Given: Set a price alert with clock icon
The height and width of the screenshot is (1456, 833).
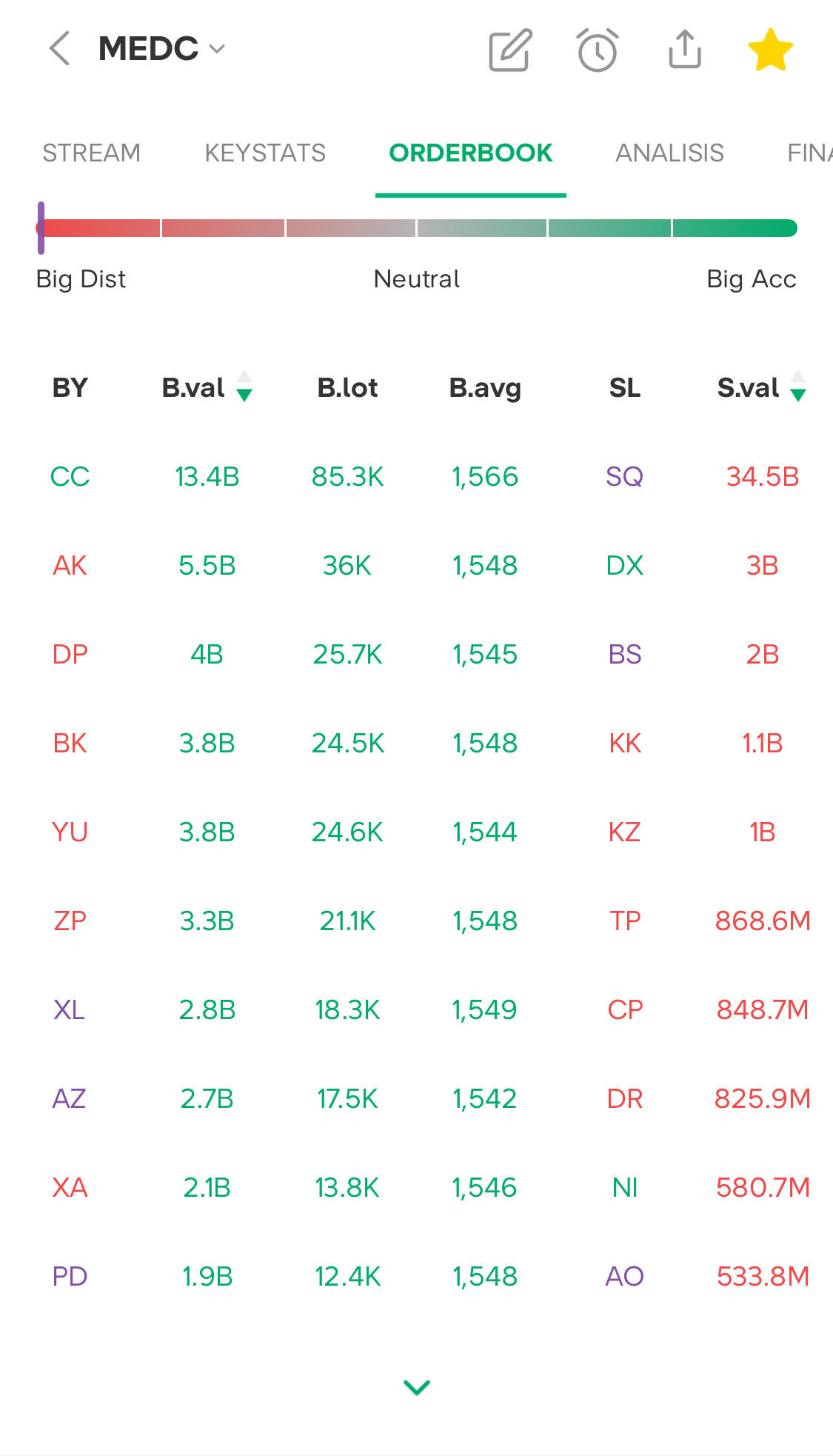Looking at the screenshot, I should tap(597, 50).
